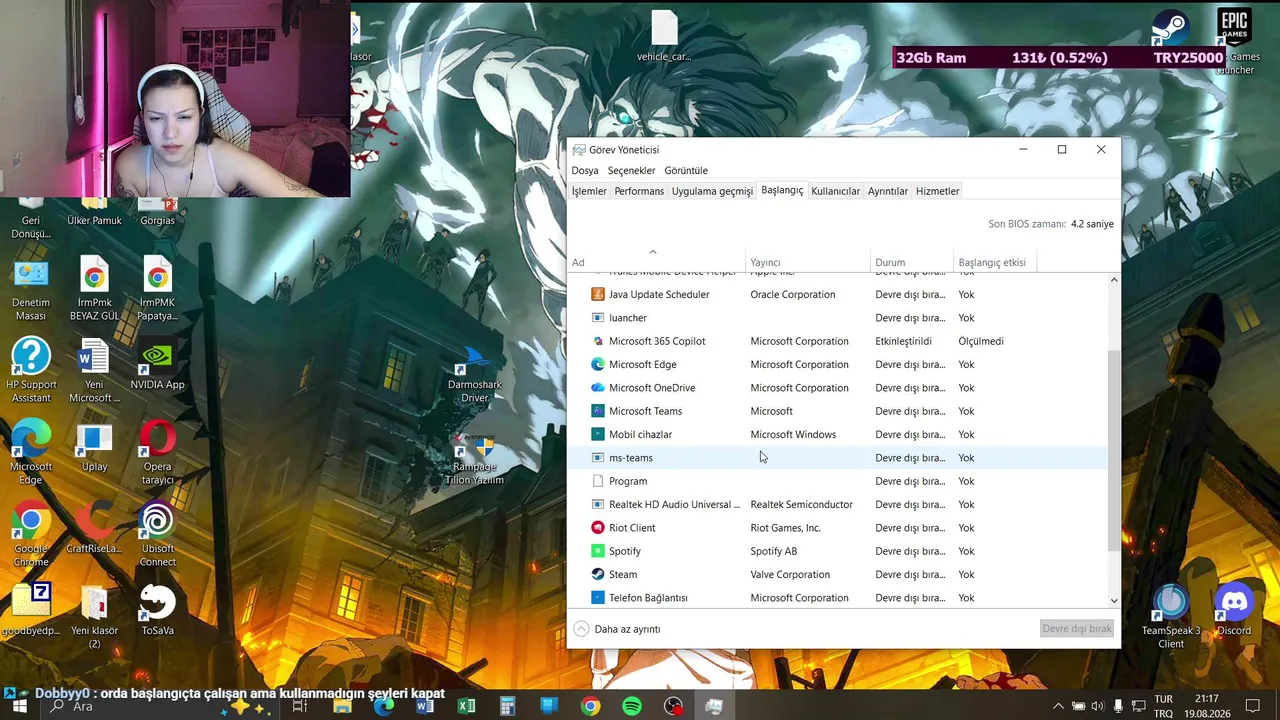
Task: Select the Yeni klasör (2) folder
Action: [x=94, y=617]
